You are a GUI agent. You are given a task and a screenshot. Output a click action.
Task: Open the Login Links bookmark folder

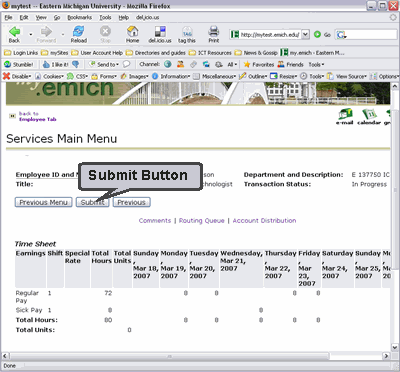[x=21, y=53]
